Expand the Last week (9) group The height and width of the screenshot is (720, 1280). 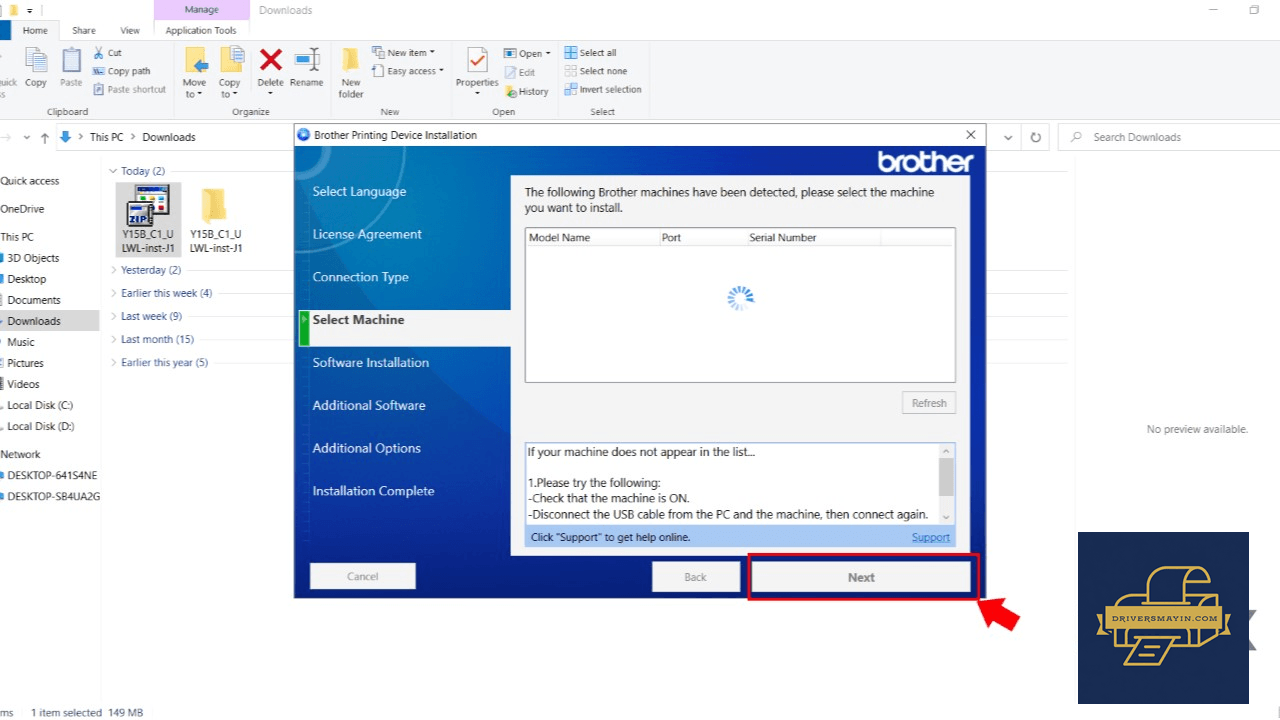pos(114,316)
